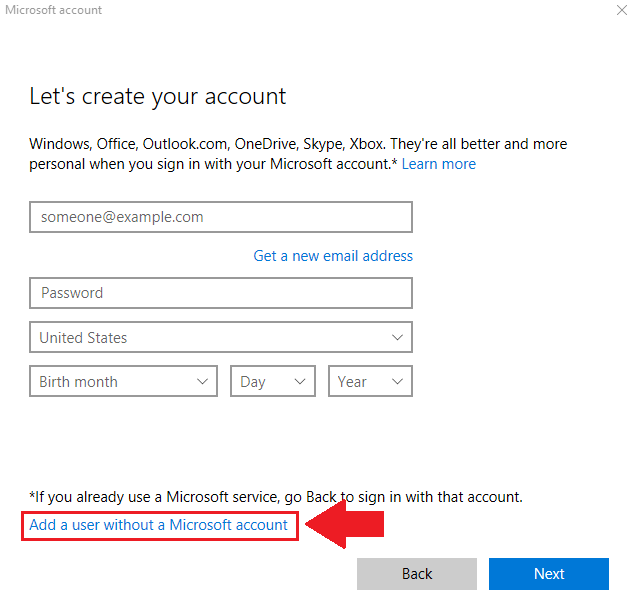Click the Password input field
Viewport: 632px width, 615px height.
tap(221, 293)
